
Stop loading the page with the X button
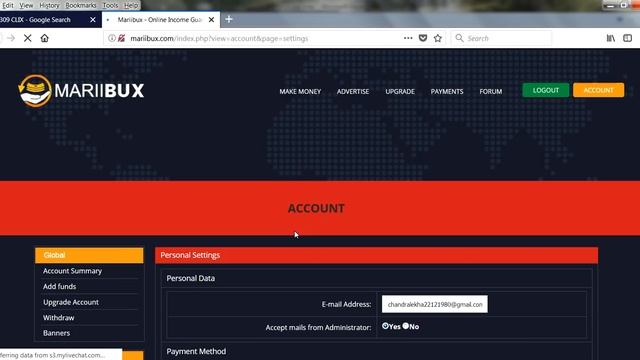[x=27, y=38]
